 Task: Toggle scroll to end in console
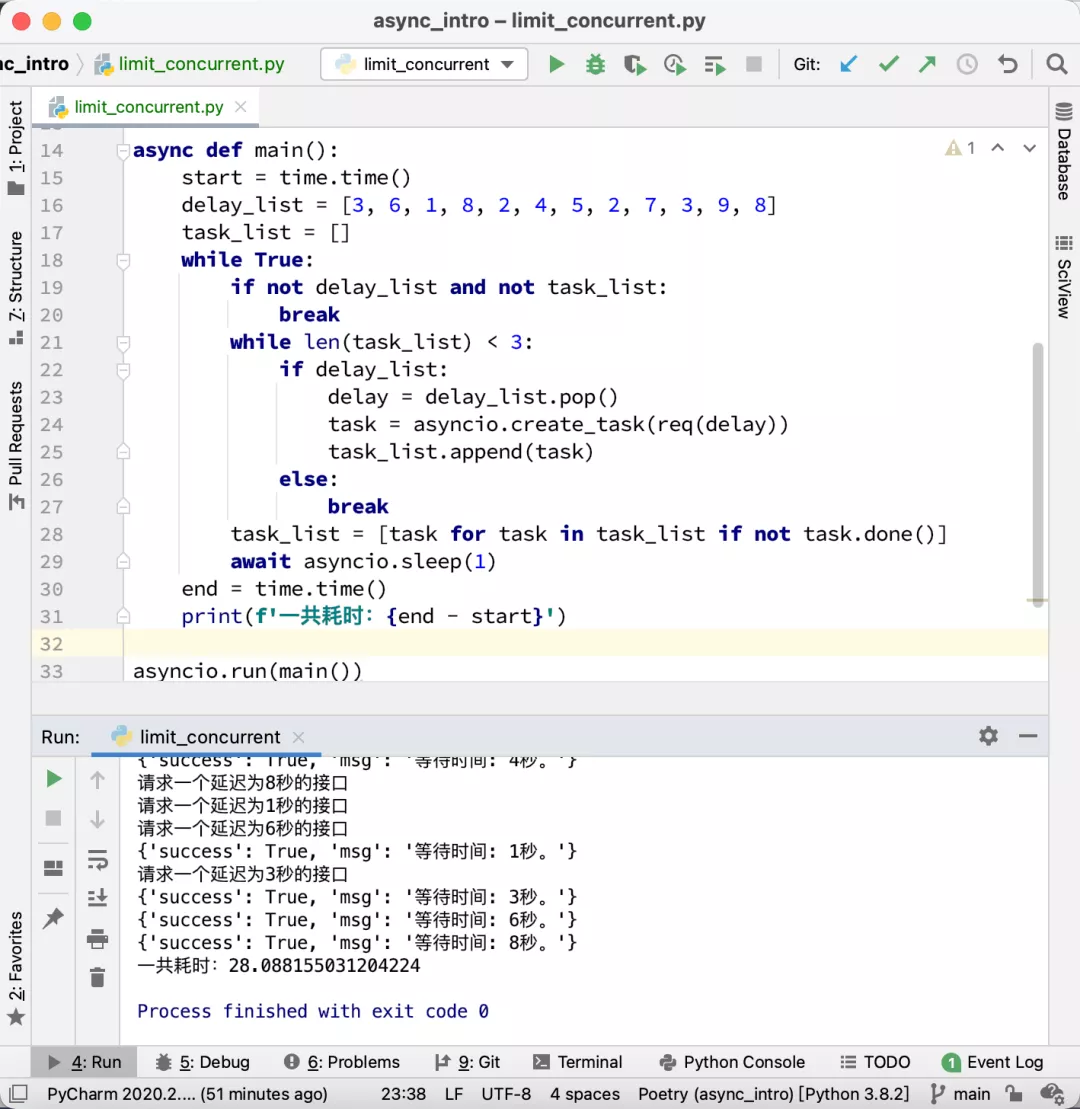(x=97, y=898)
